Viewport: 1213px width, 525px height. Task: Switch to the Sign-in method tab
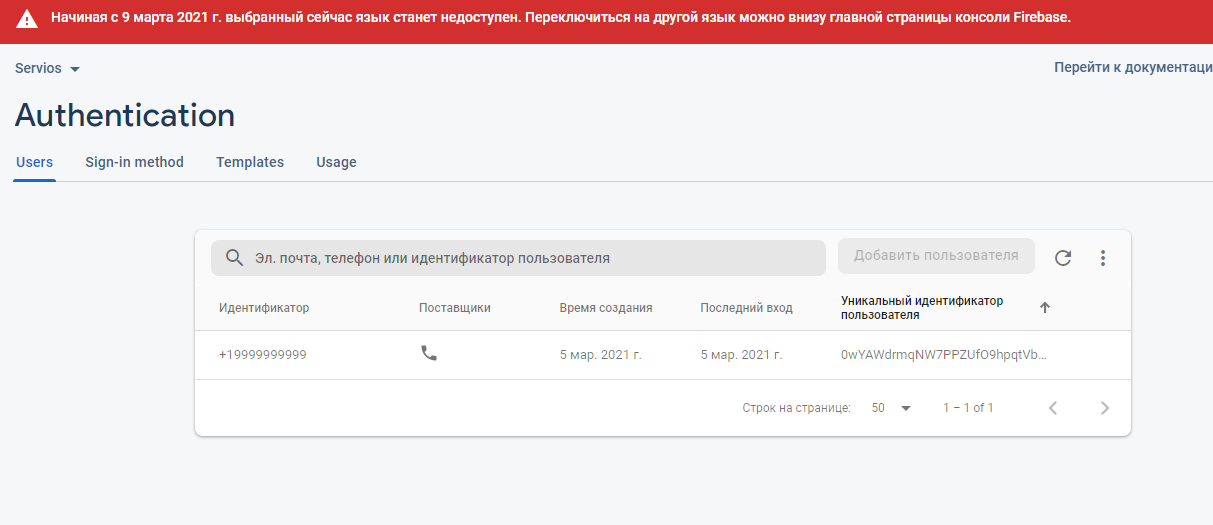134,162
